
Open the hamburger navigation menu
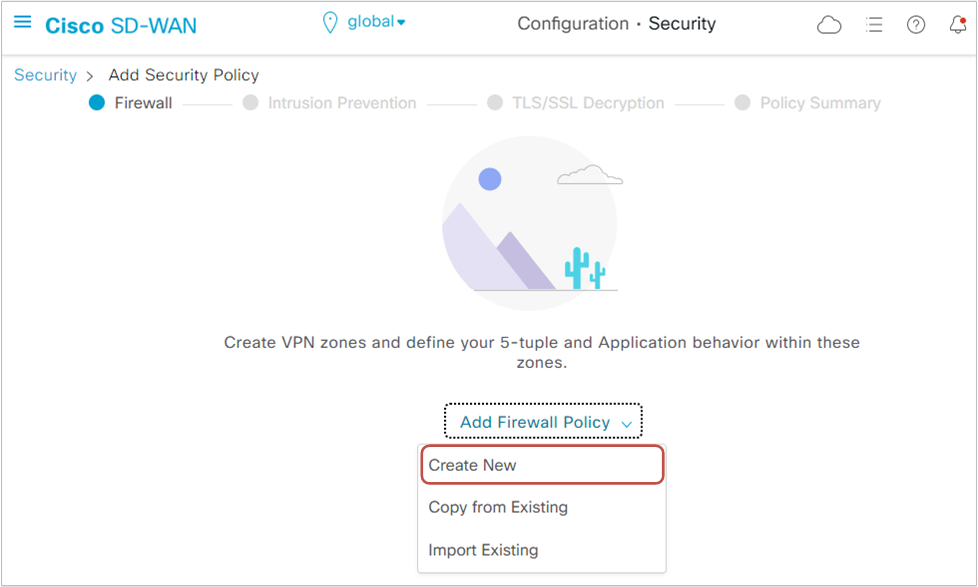[x=22, y=22]
